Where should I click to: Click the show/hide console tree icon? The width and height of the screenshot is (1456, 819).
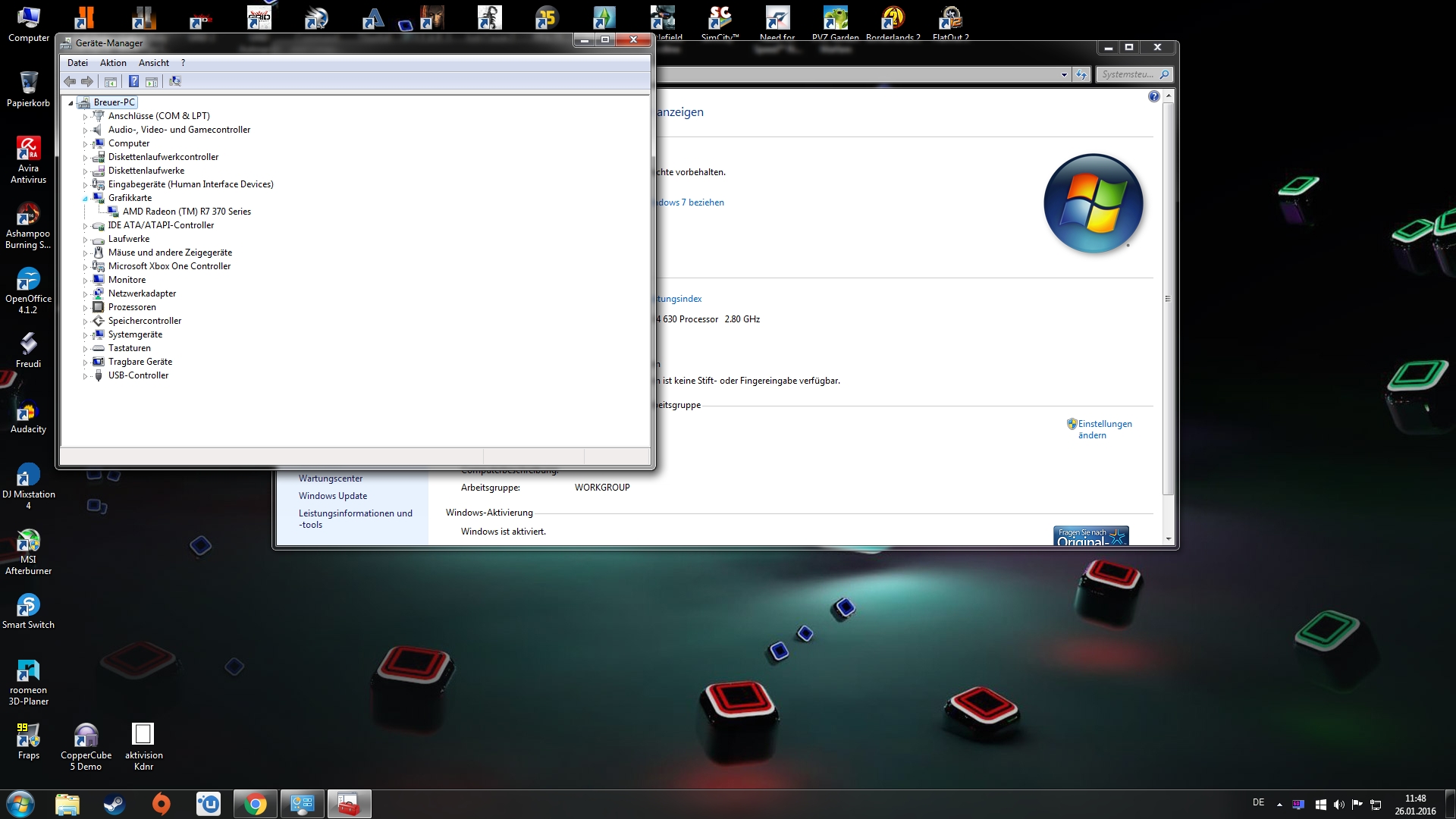coord(111,81)
